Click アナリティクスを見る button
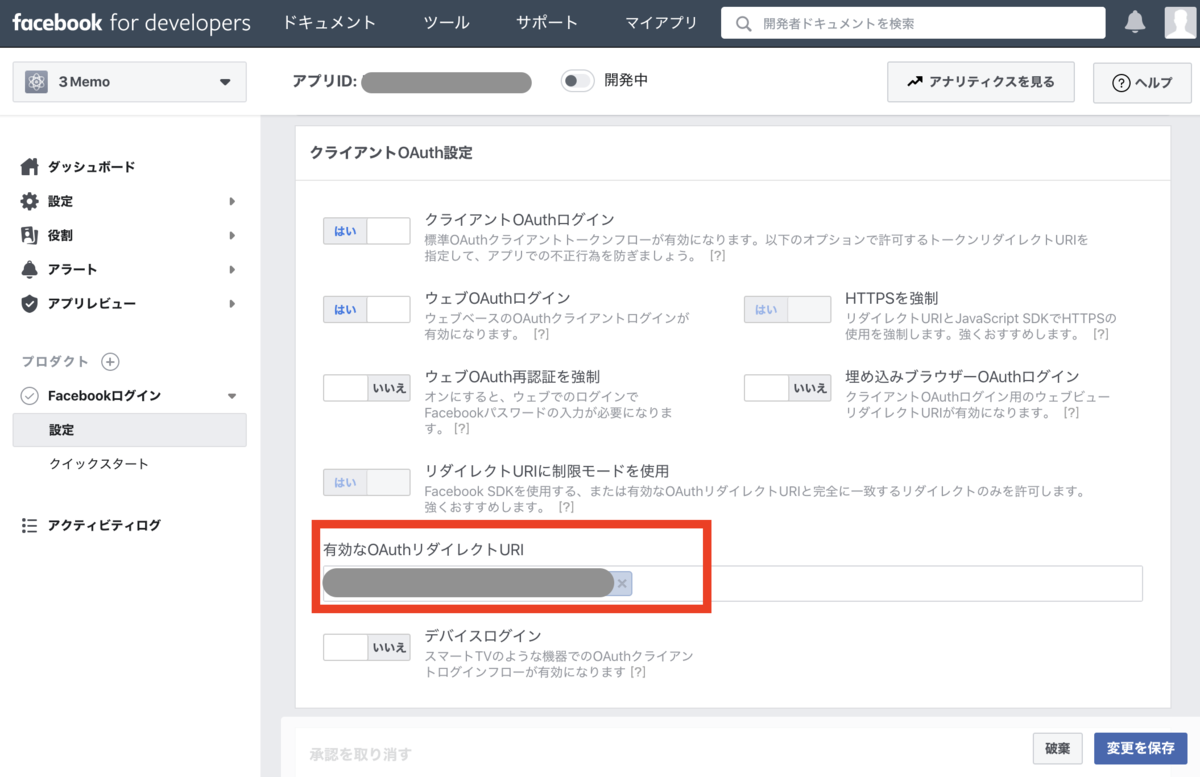 point(980,82)
